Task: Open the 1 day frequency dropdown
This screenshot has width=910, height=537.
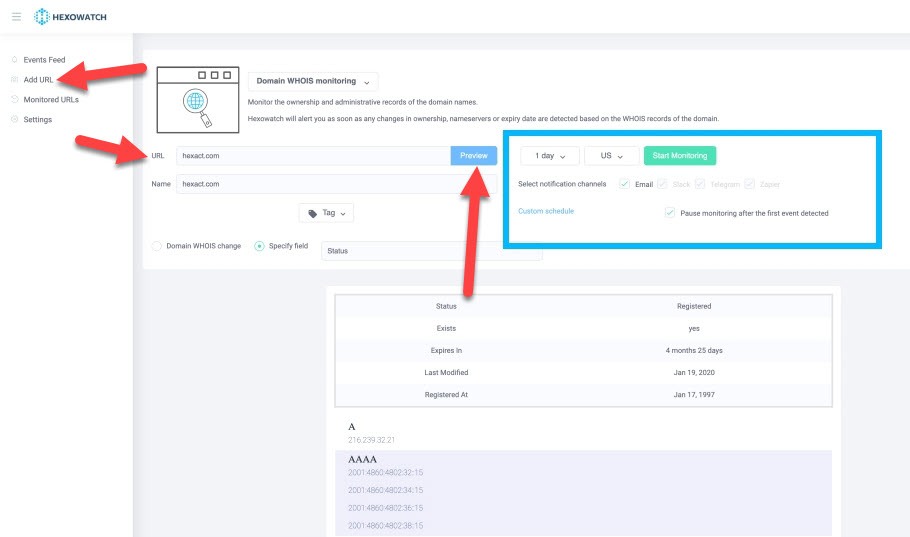Action: pos(550,156)
